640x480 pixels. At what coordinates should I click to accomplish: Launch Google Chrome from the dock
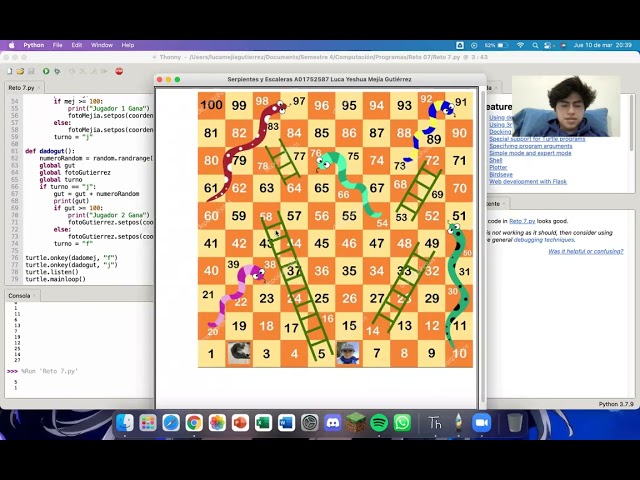pyautogui.click(x=194, y=423)
